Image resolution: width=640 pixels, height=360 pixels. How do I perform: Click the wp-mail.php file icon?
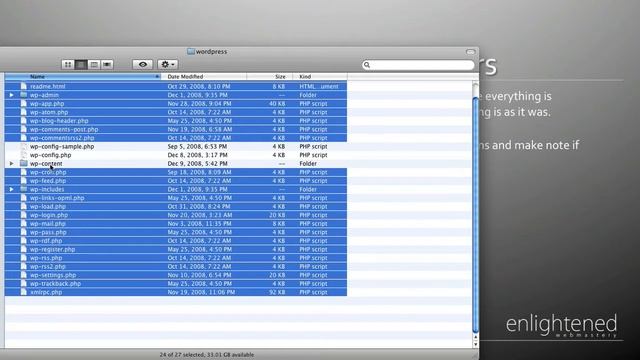click(24, 224)
